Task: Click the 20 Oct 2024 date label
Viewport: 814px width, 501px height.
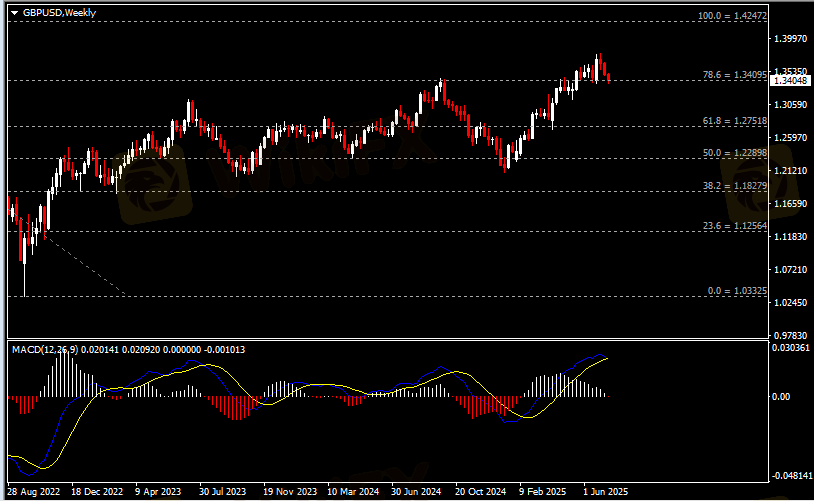Action: (480, 491)
